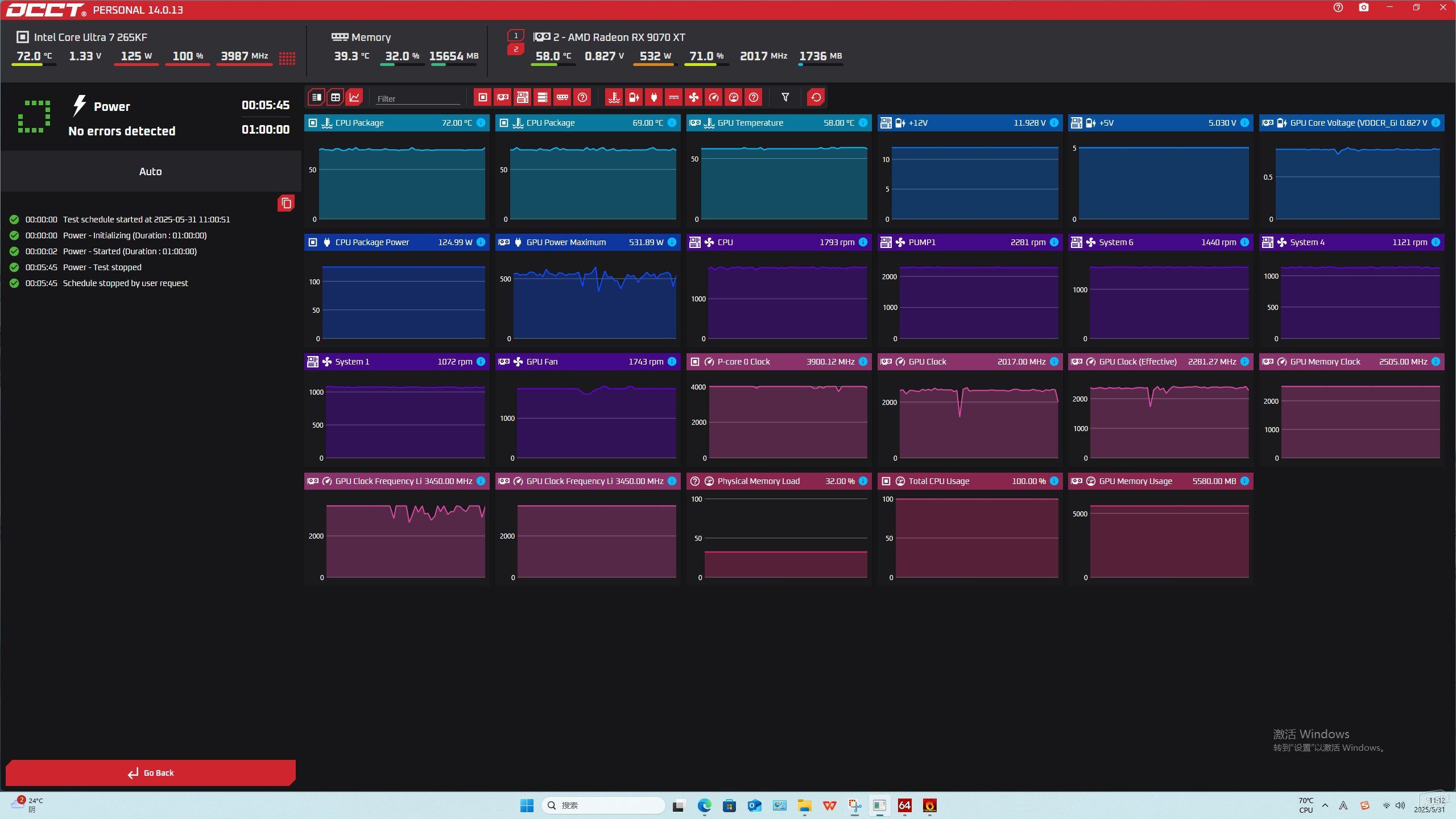Toggle the clock frequency sensor filter
Image resolution: width=1456 pixels, height=819 pixels.
[714, 97]
